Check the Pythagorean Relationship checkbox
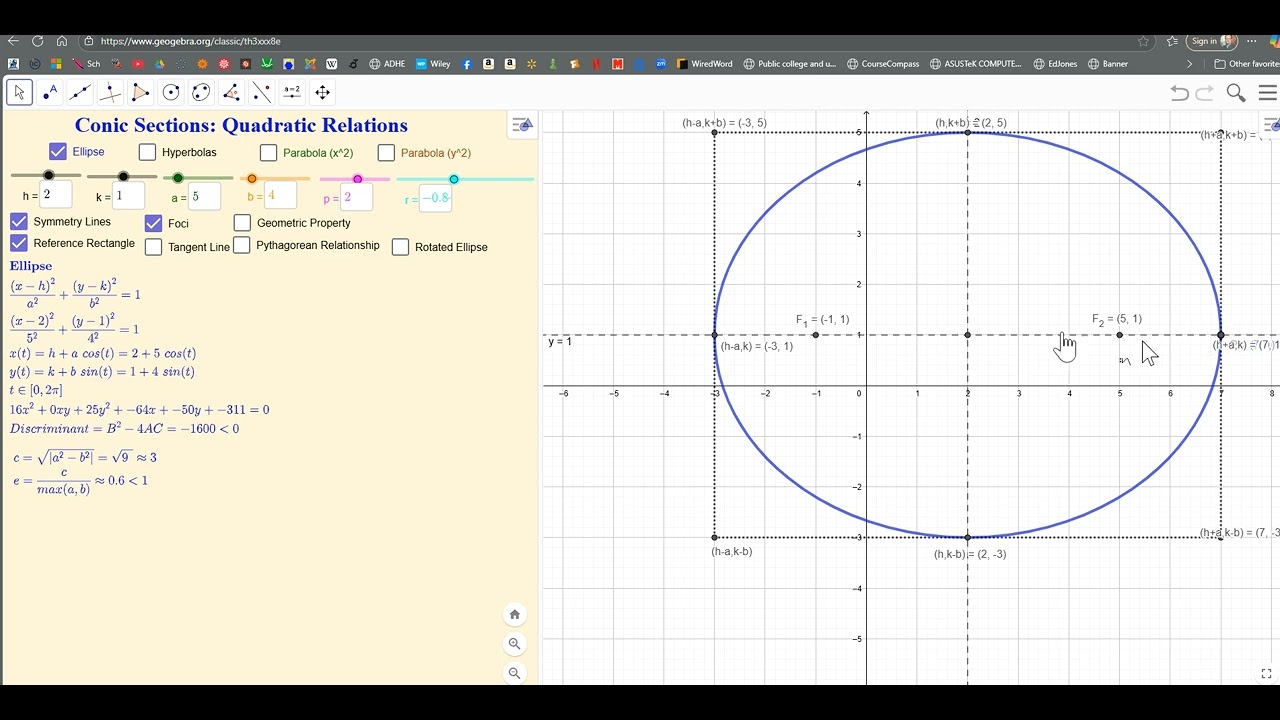 [241, 245]
